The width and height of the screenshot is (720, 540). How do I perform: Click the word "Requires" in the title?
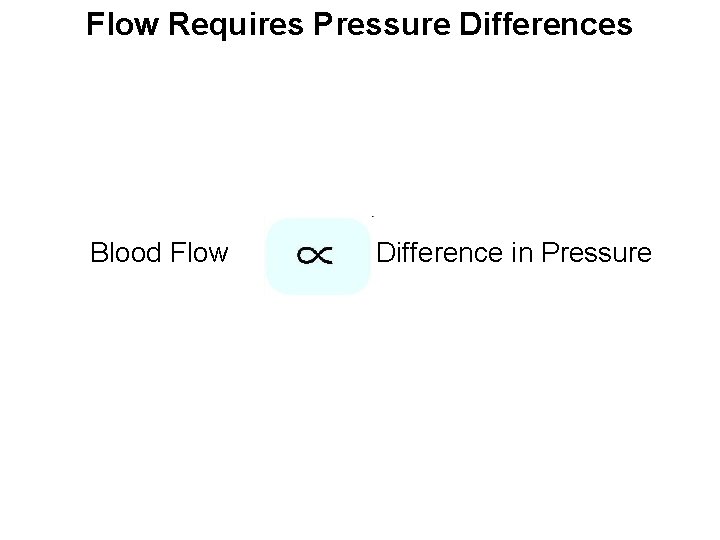[x=236, y=26]
